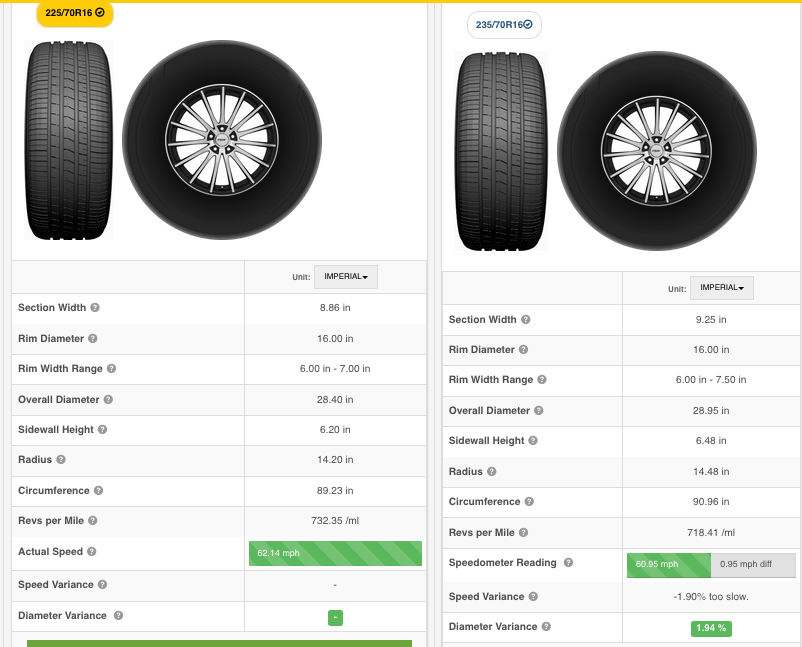The image size is (802, 647).
Task: Click the left tire wheel side-view image
Action: [x=222, y=140]
